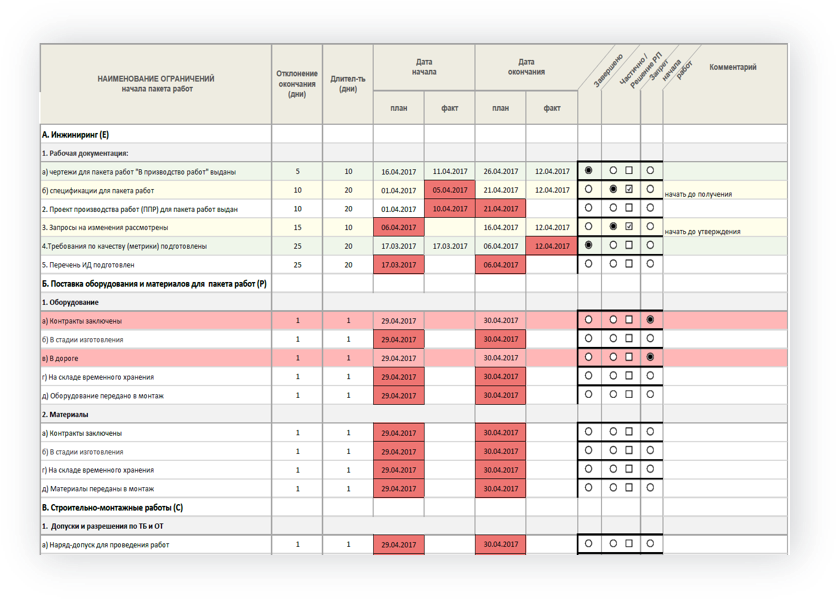This screenshot has height=599, width=837.
Task: Tick Решение РП checkbox for Перечень ИД row
Action: pyautogui.click(x=629, y=264)
